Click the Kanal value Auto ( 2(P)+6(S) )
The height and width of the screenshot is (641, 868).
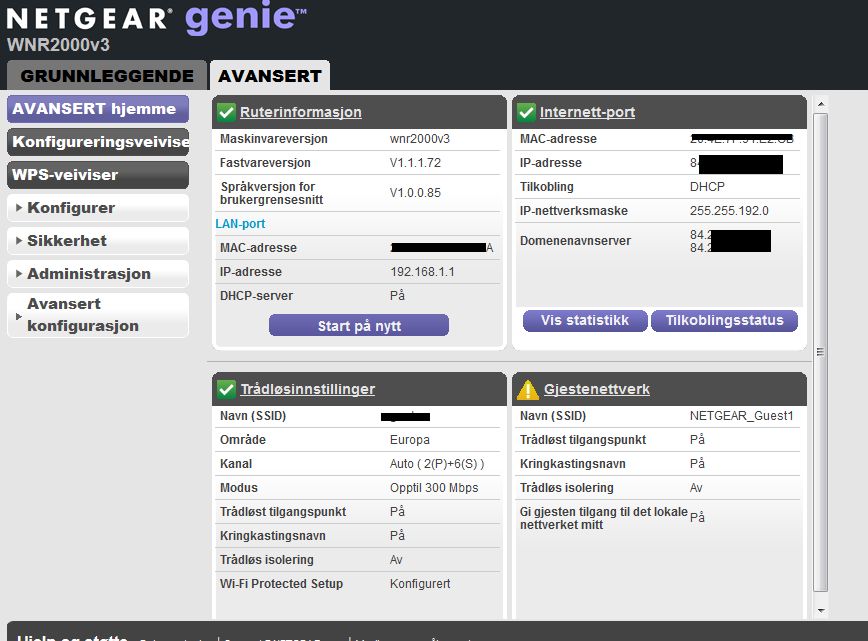click(x=437, y=464)
